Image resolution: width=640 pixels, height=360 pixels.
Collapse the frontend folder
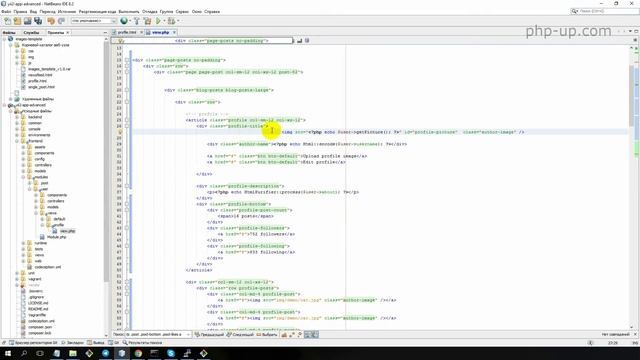tap(17, 141)
